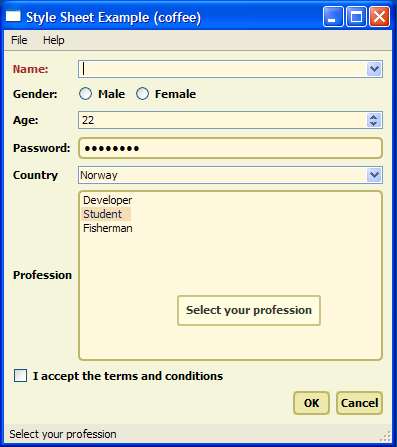Tick the accept terms and conditions checkbox
Viewport: 397px width, 447px height.
point(20,376)
